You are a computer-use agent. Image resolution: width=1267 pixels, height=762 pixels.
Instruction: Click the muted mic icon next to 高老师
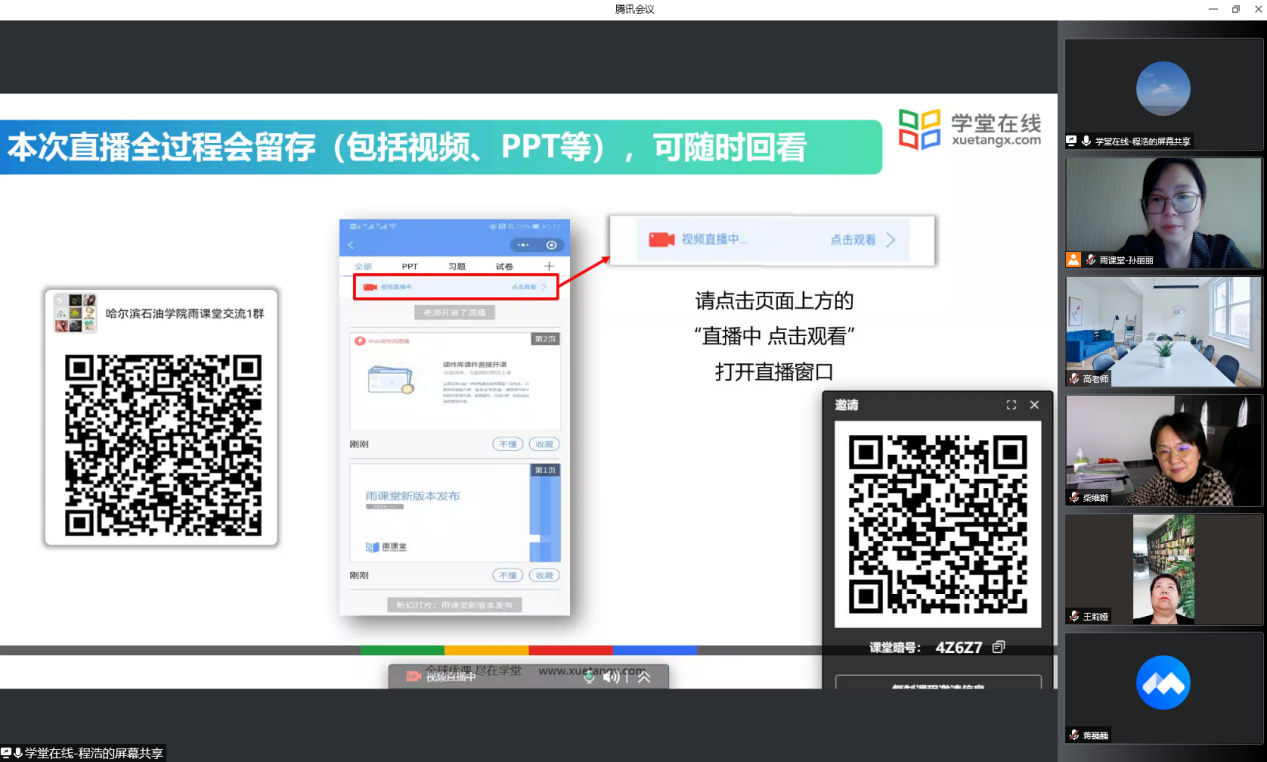[x=1075, y=379]
